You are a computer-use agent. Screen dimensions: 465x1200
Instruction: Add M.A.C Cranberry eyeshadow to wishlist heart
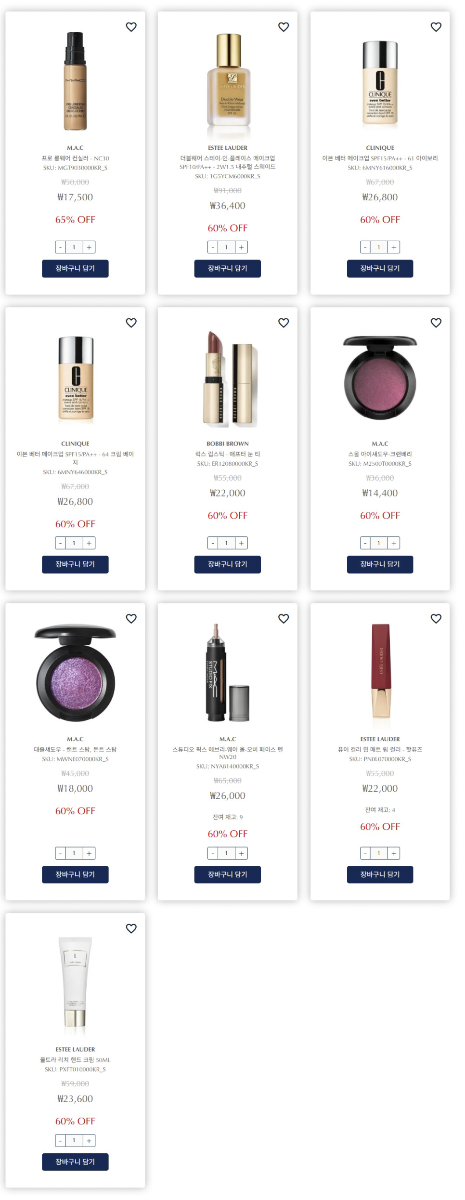point(436,323)
